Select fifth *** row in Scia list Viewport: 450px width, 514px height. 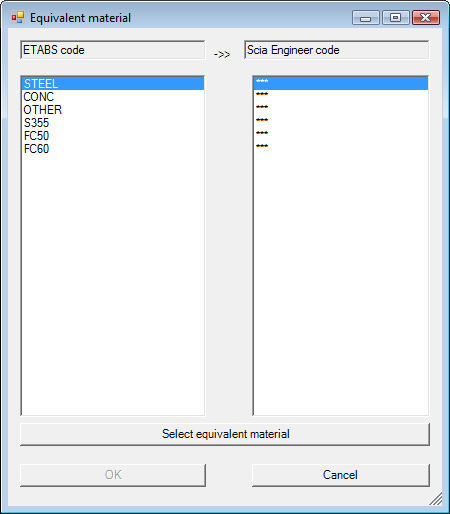(x=341, y=136)
